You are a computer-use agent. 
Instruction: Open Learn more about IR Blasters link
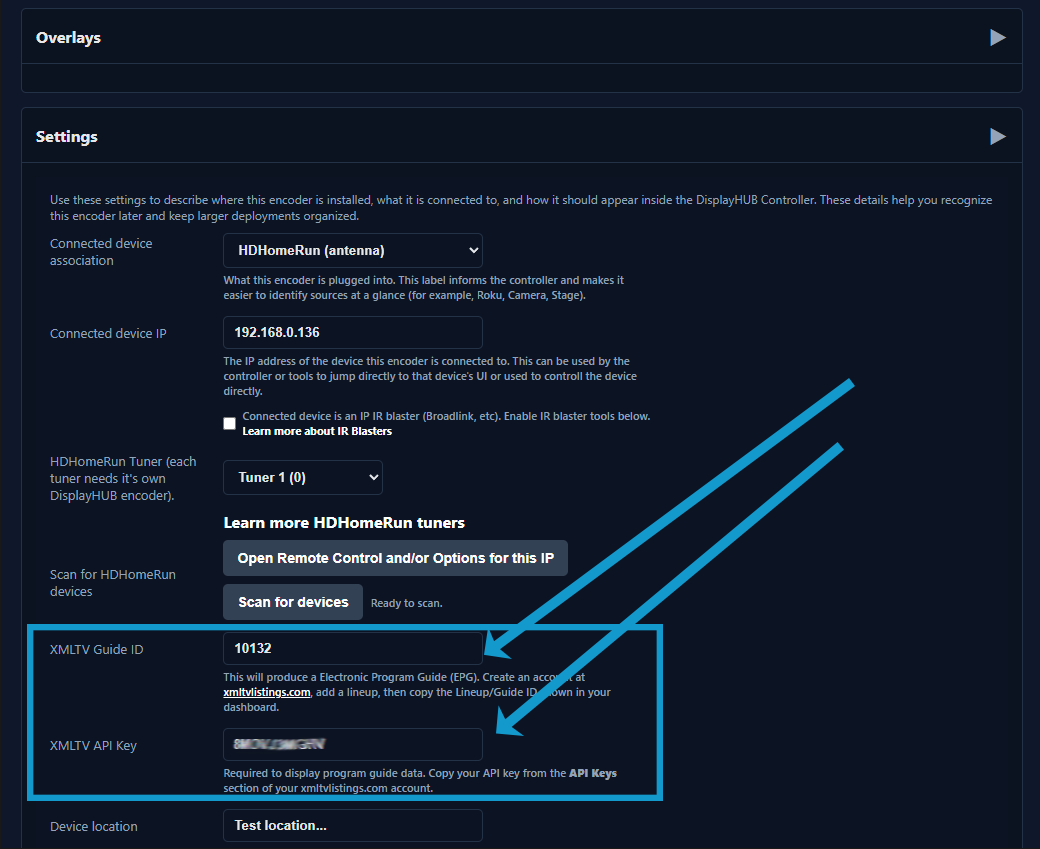click(317, 431)
